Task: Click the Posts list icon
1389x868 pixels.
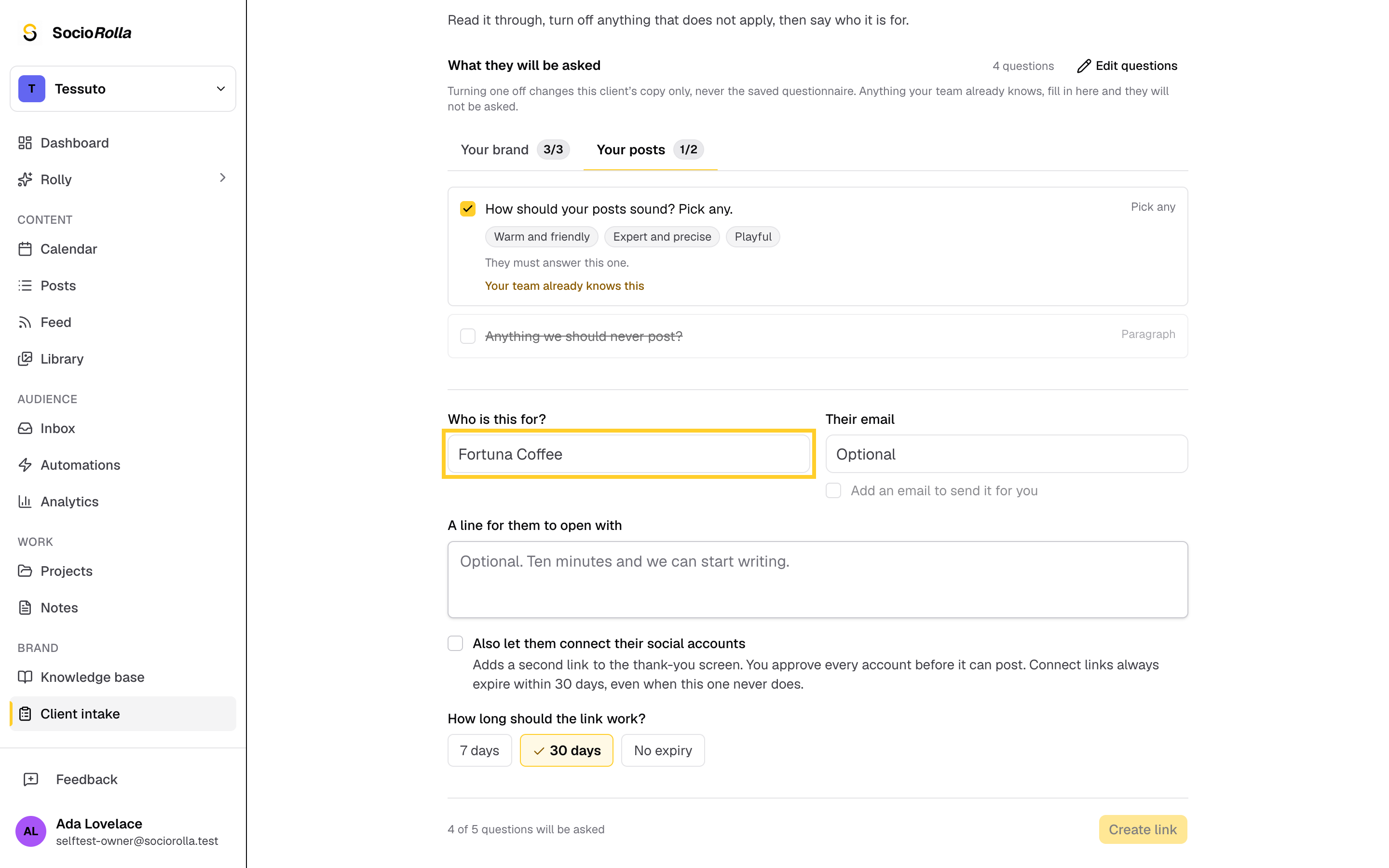Action: (x=25, y=285)
